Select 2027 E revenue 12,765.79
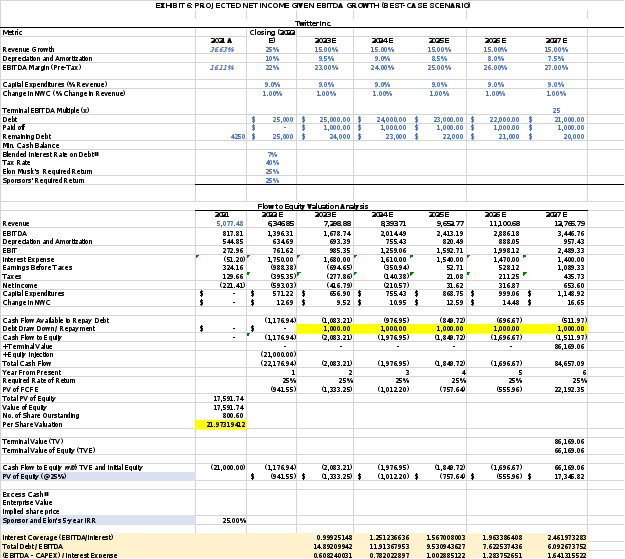Screen dimensions: 625x559 [x=569, y=224]
